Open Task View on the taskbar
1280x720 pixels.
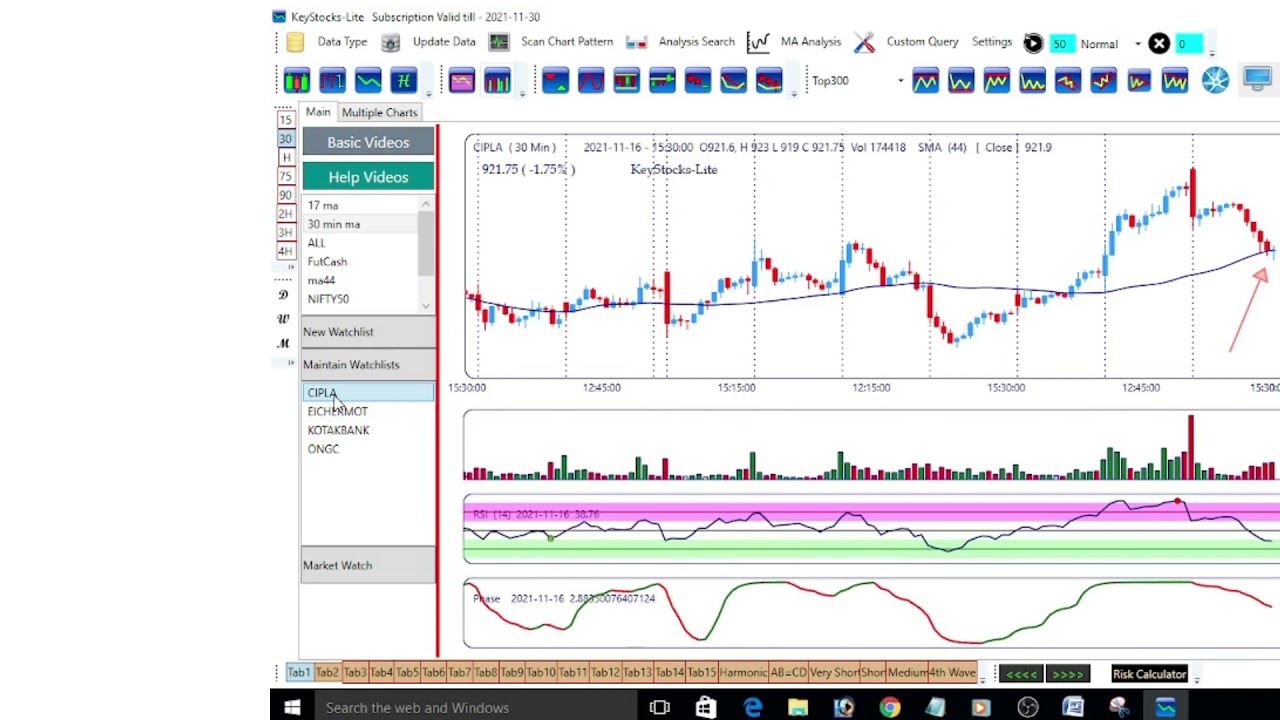659,708
